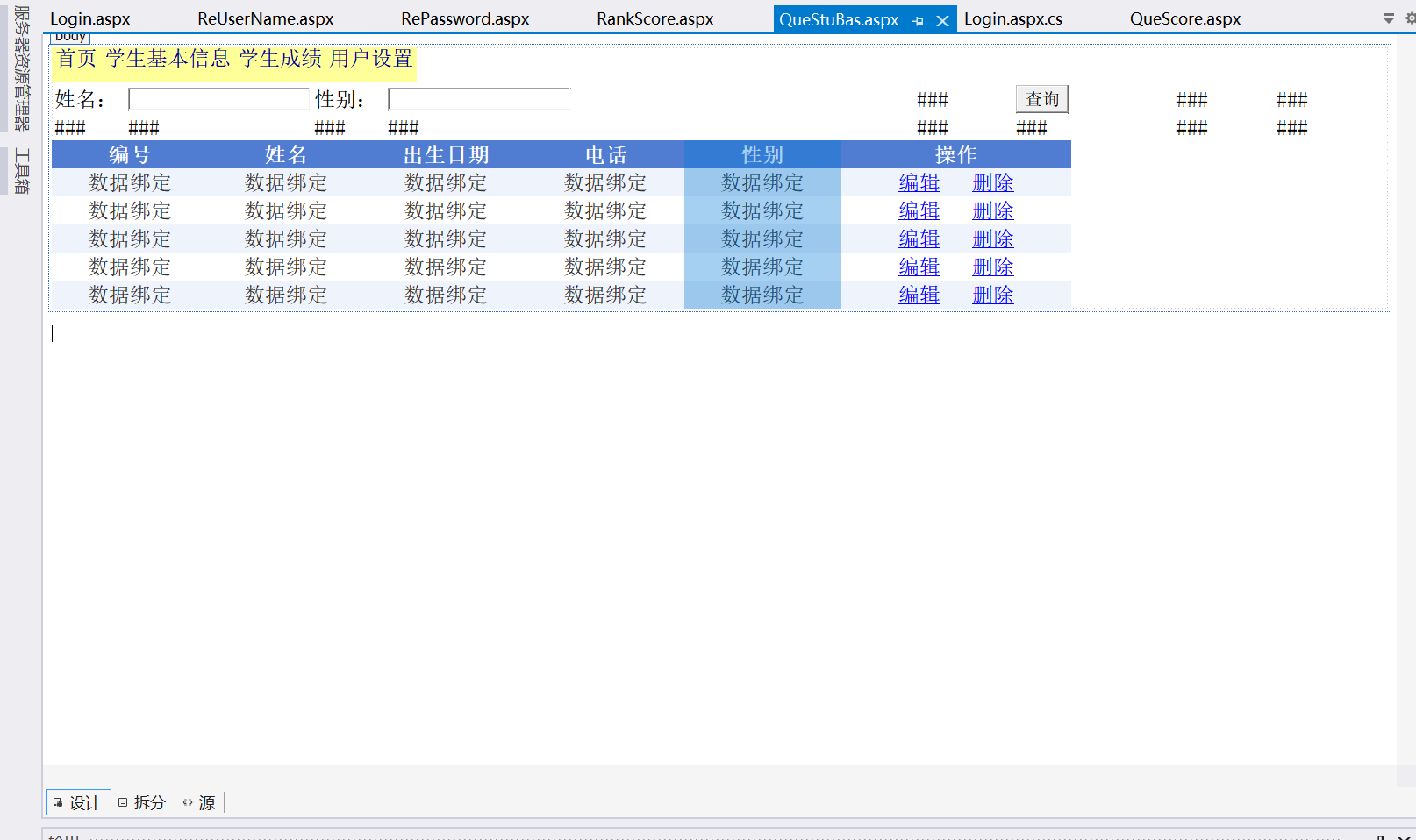Open the gear icon on the tab bar
This screenshot has height=840, width=1416.
click(x=1411, y=18)
